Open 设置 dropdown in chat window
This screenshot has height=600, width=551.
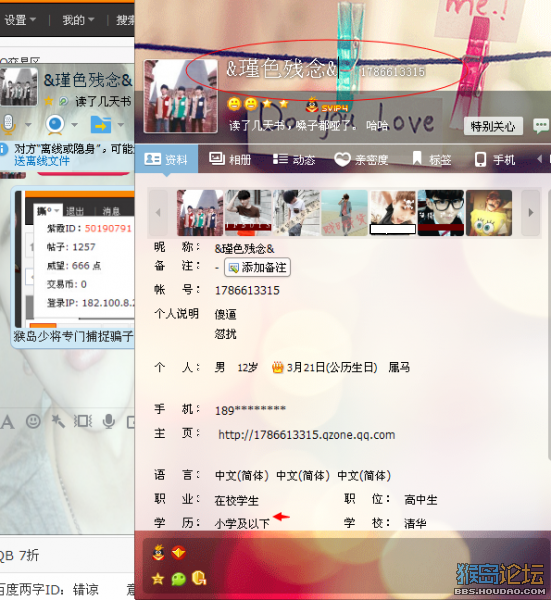pos(20,20)
